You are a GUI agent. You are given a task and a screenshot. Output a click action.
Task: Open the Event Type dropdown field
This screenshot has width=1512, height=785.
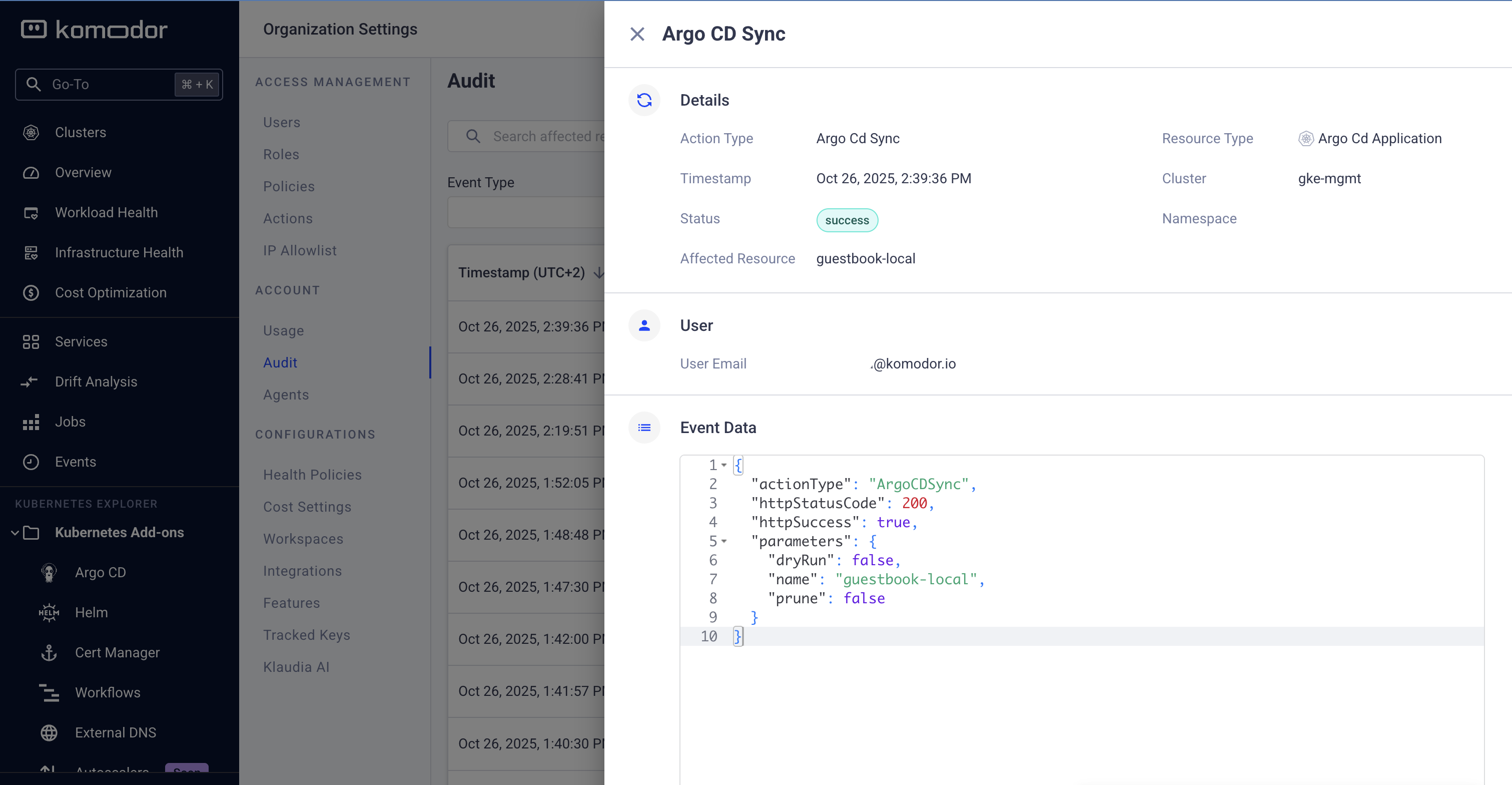(525, 212)
